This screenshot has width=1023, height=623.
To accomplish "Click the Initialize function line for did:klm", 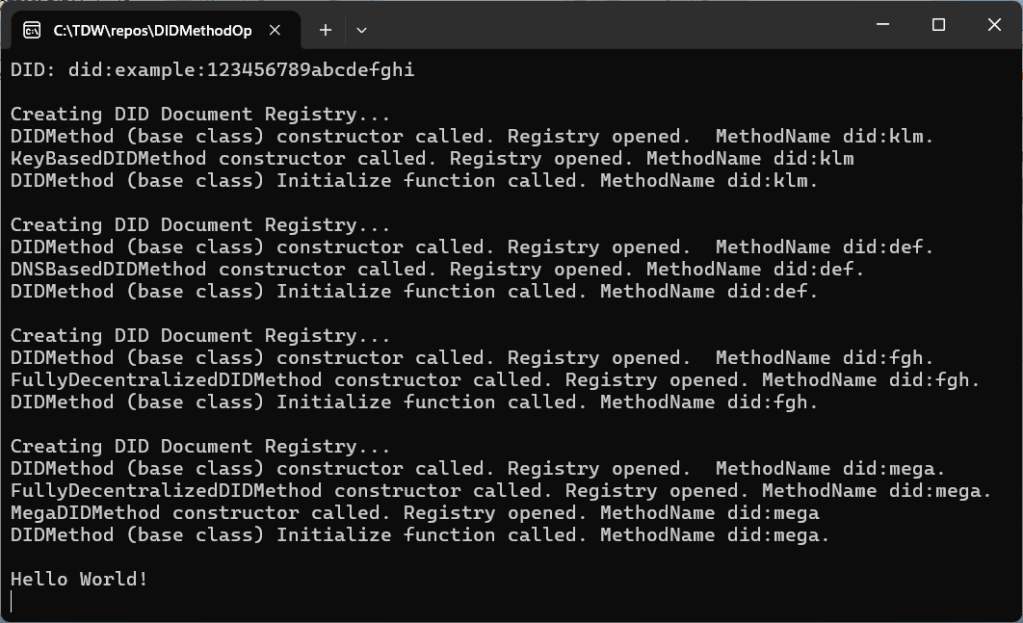I will [414, 181].
